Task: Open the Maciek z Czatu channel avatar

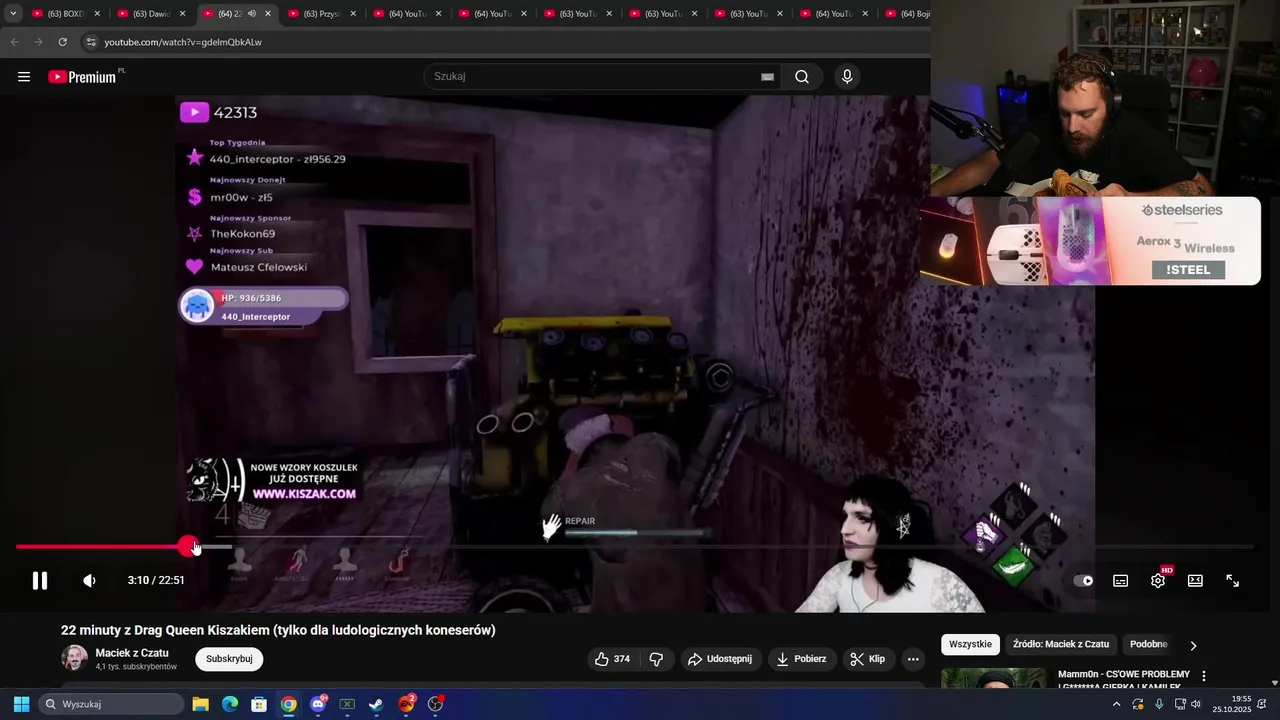Action: [x=74, y=658]
